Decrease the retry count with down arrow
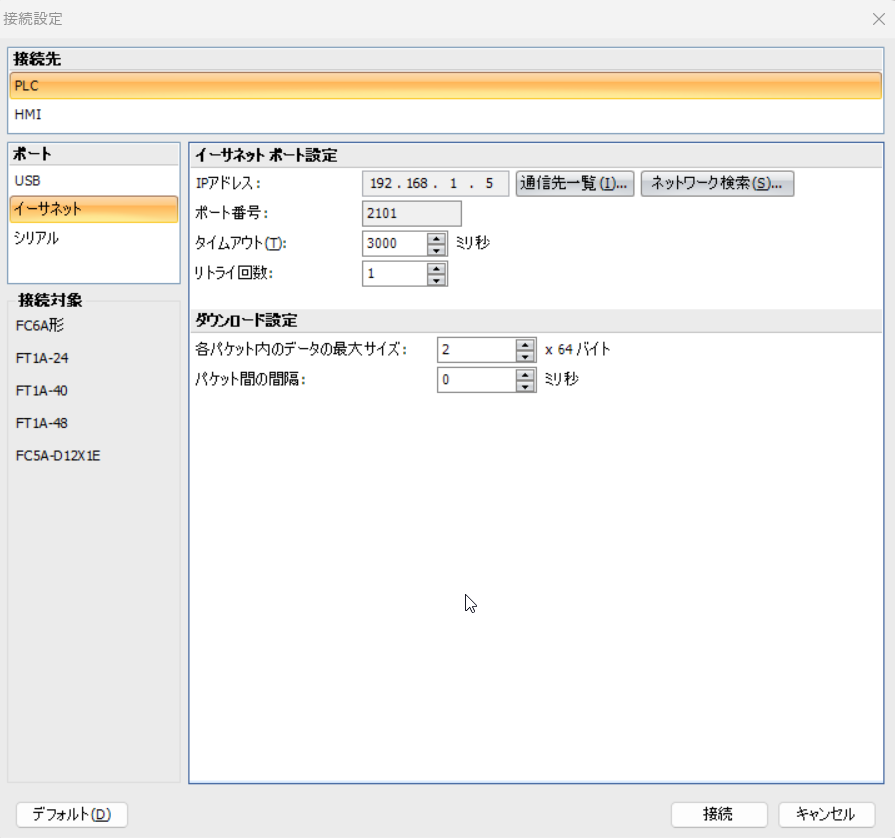 coord(437,280)
